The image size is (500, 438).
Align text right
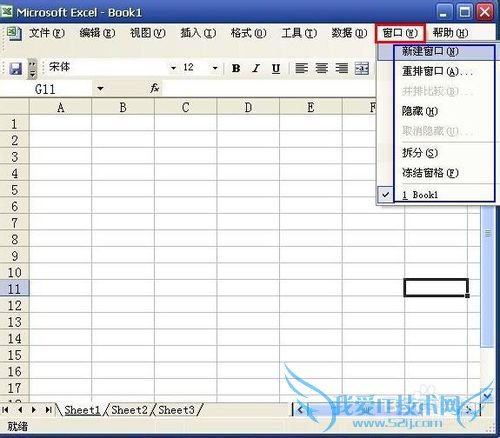342,68
